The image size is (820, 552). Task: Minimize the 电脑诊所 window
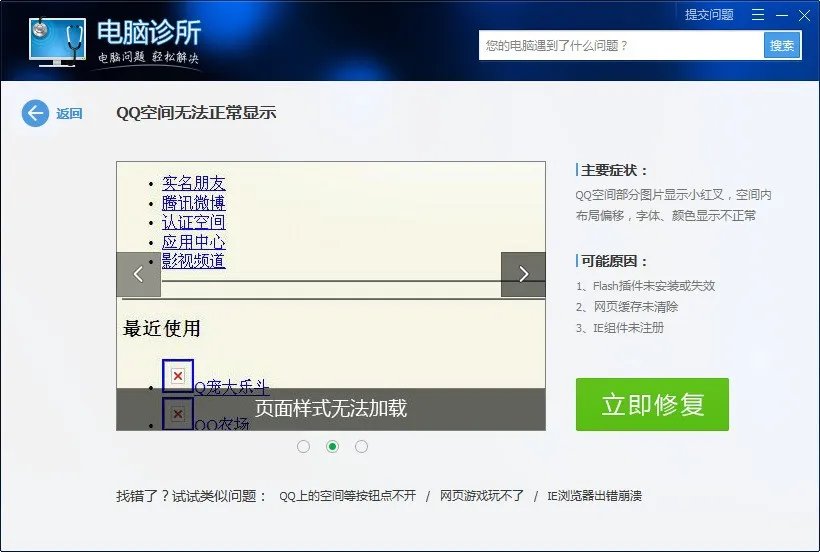click(x=782, y=16)
